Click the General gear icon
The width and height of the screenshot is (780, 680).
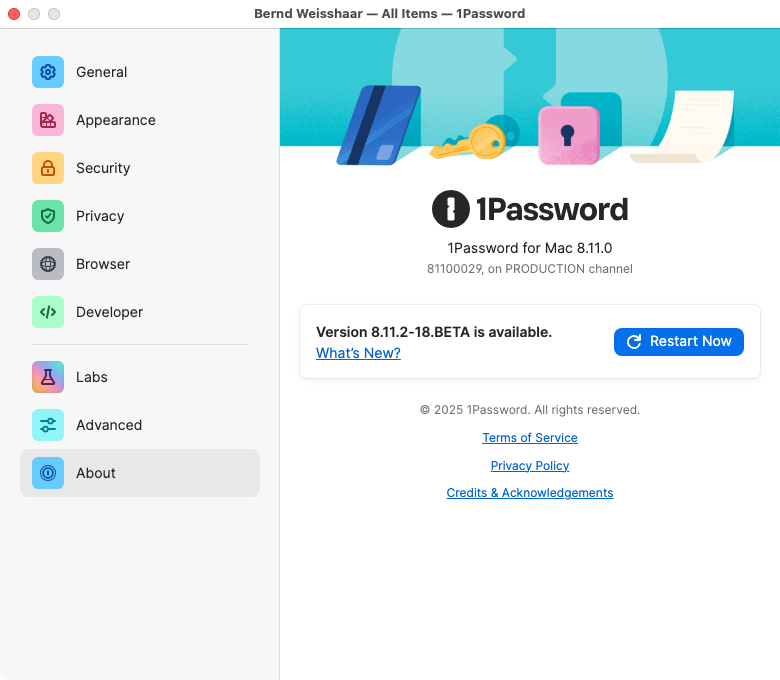click(x=48, y=72)
